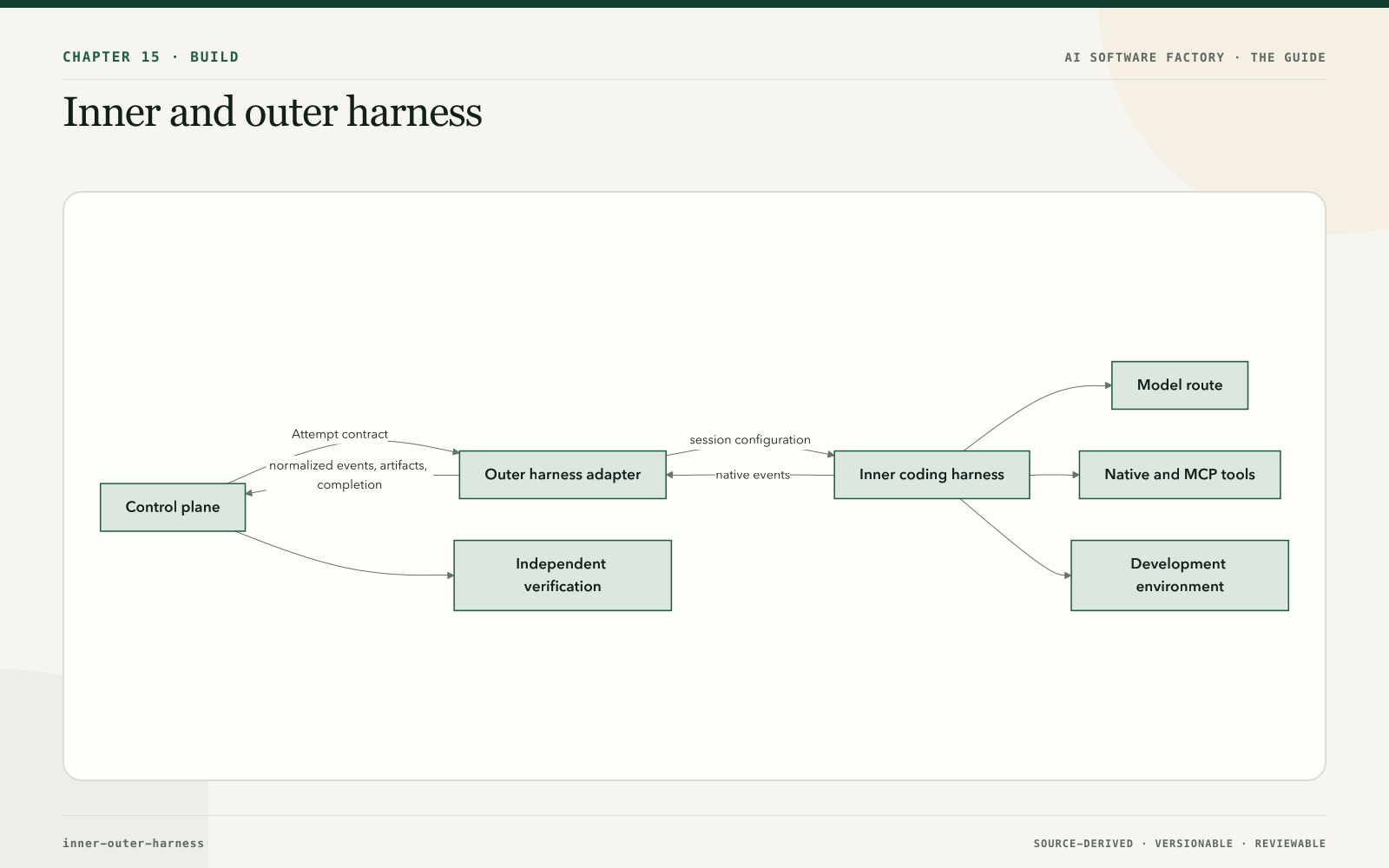Click the Outer harness adapter box
The width and height of the screenshot is (1389, 868).
[563, 475]
